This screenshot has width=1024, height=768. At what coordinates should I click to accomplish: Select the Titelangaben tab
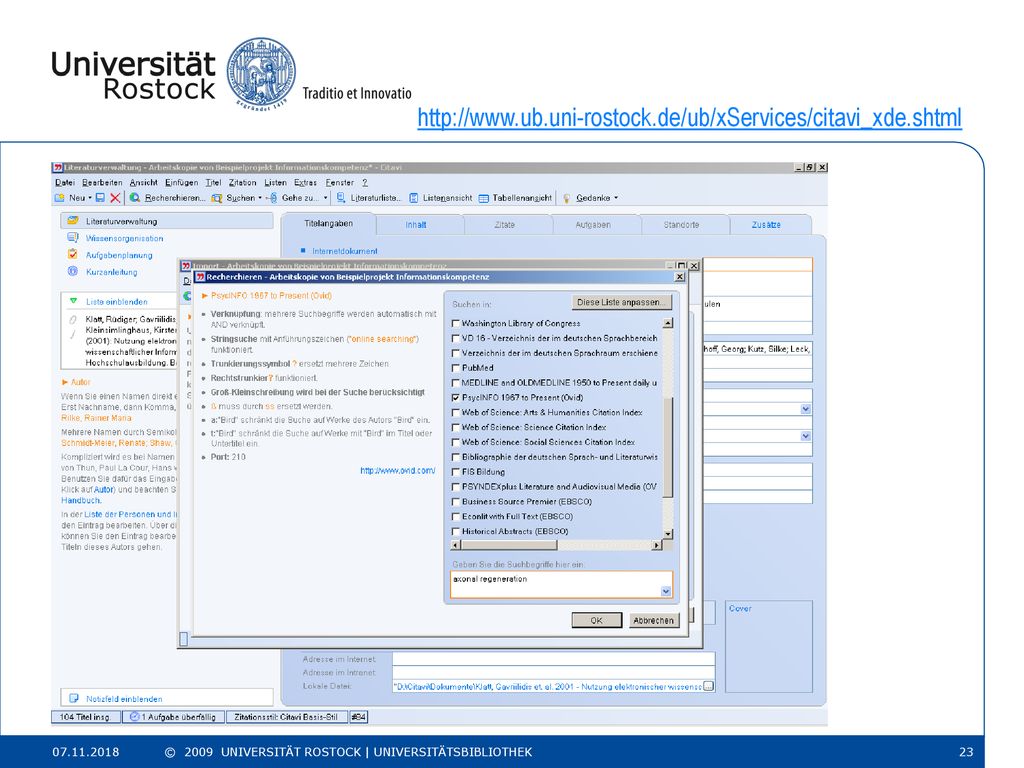click(328, 223)
